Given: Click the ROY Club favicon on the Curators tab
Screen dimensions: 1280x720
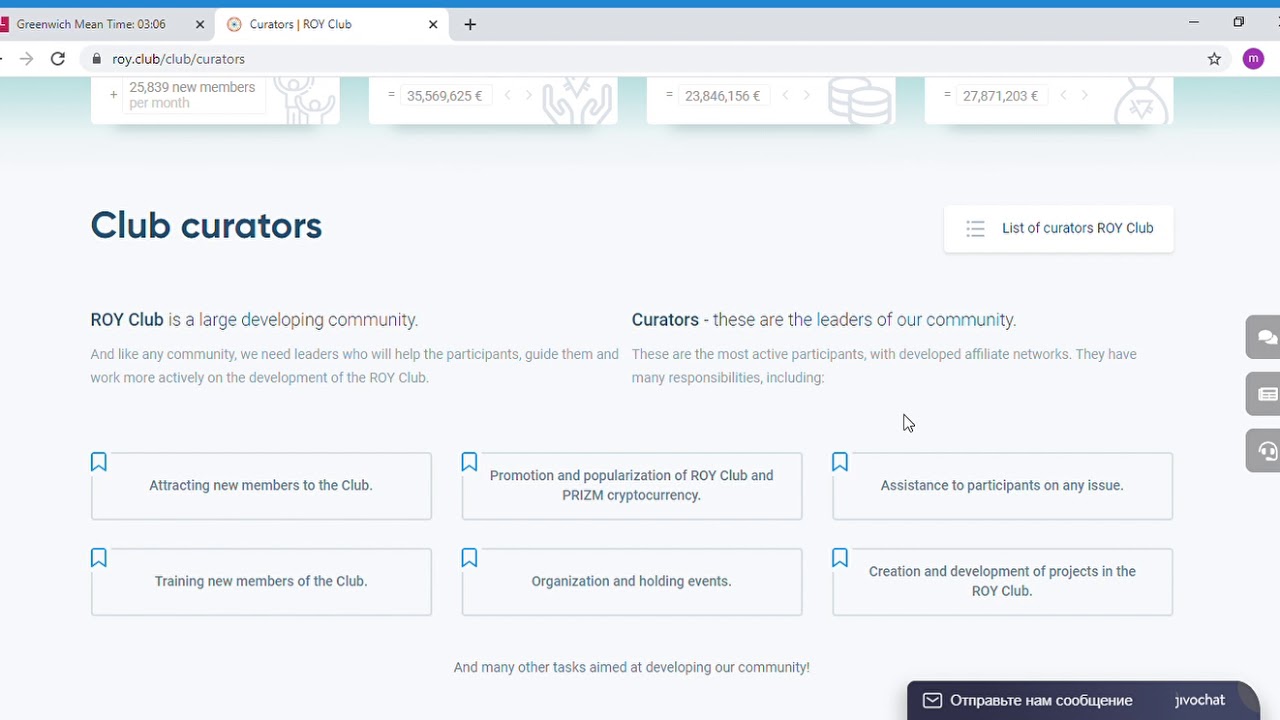Looking at the screenshot, I should (235, 24).
